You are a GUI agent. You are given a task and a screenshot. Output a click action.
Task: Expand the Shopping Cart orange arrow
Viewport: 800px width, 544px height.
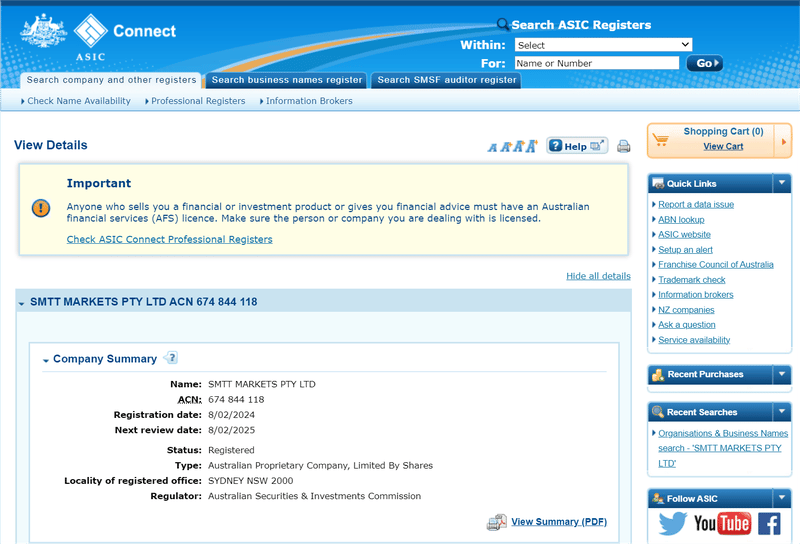(784, 141)
